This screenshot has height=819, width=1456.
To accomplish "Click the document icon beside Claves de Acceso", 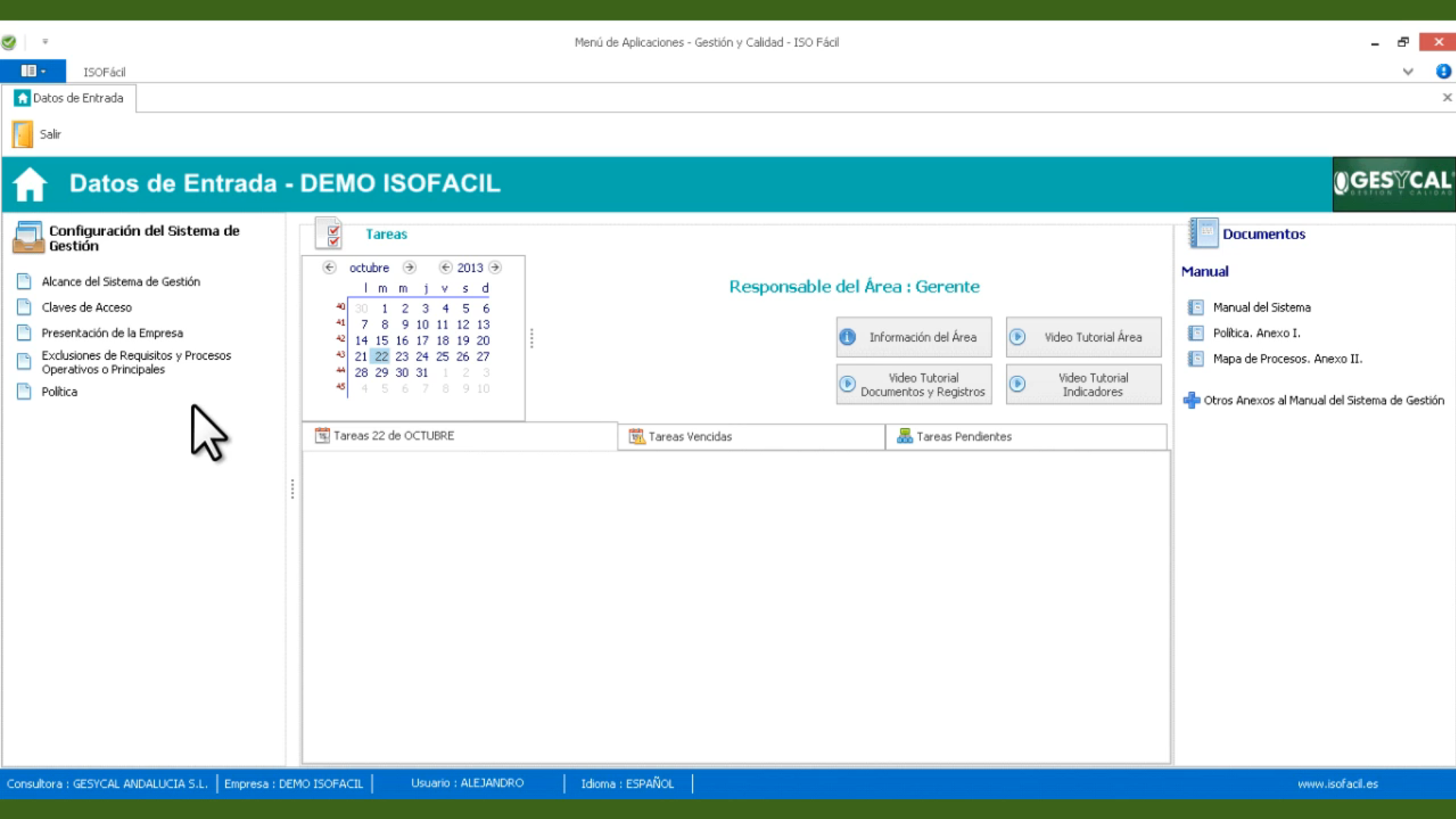I will (24, 307).
